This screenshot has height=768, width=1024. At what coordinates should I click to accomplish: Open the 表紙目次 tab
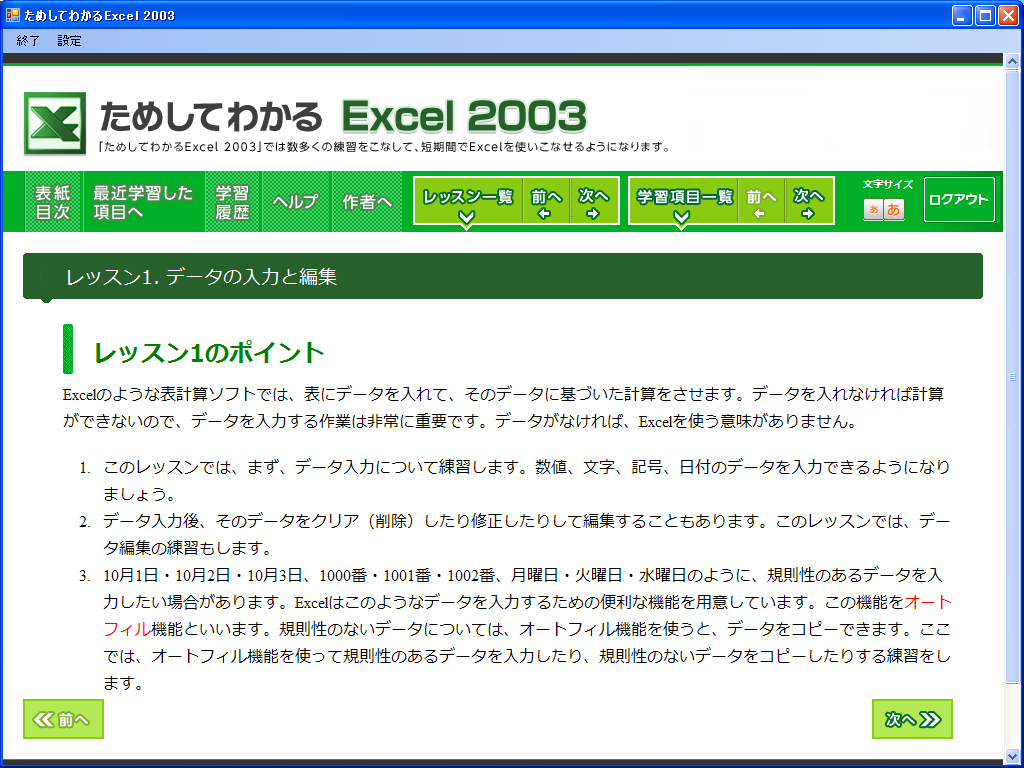tap(53, 202)
